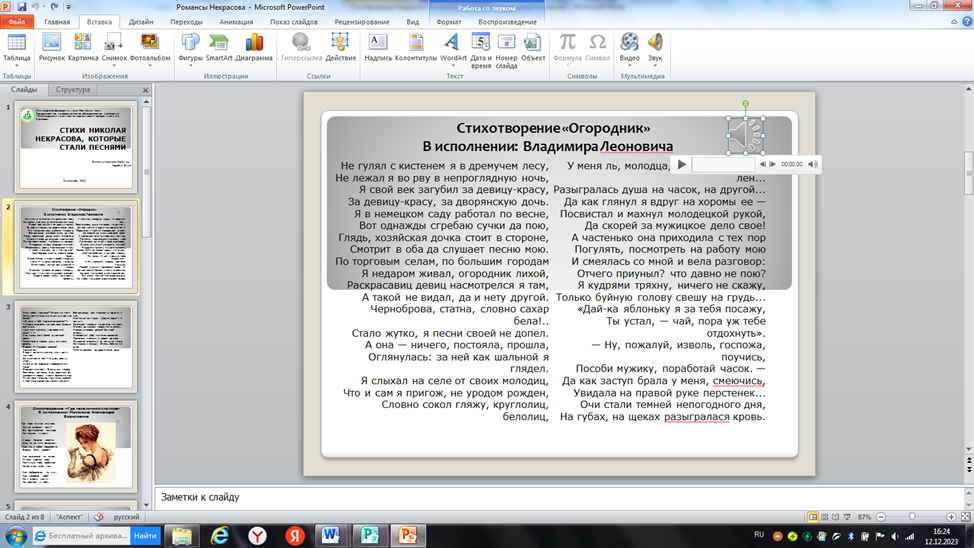Click the Рисунок (Picture) icon
The image size is (974, 548).
click(51, 46)
